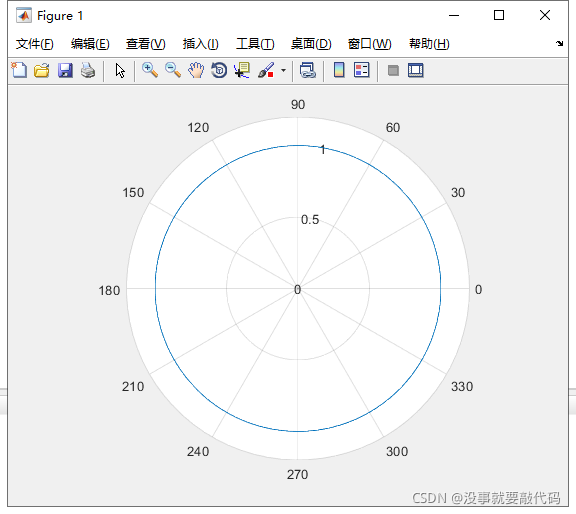The height and width of the screenshot is (514, 576).
Task: Click the 270 degree angle label
Action: (298, 475)
